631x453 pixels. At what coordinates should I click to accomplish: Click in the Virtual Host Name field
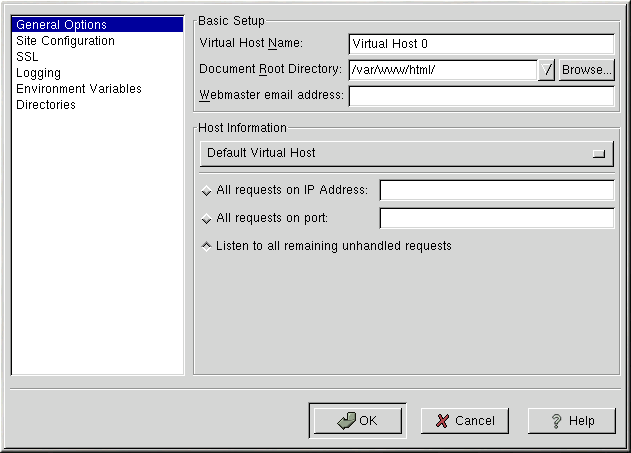click(x=480, y=44)
